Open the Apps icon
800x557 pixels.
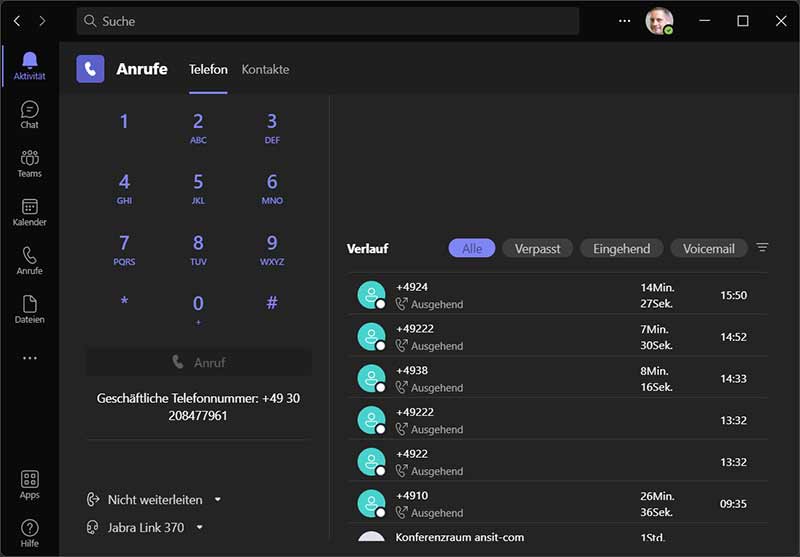29,484
